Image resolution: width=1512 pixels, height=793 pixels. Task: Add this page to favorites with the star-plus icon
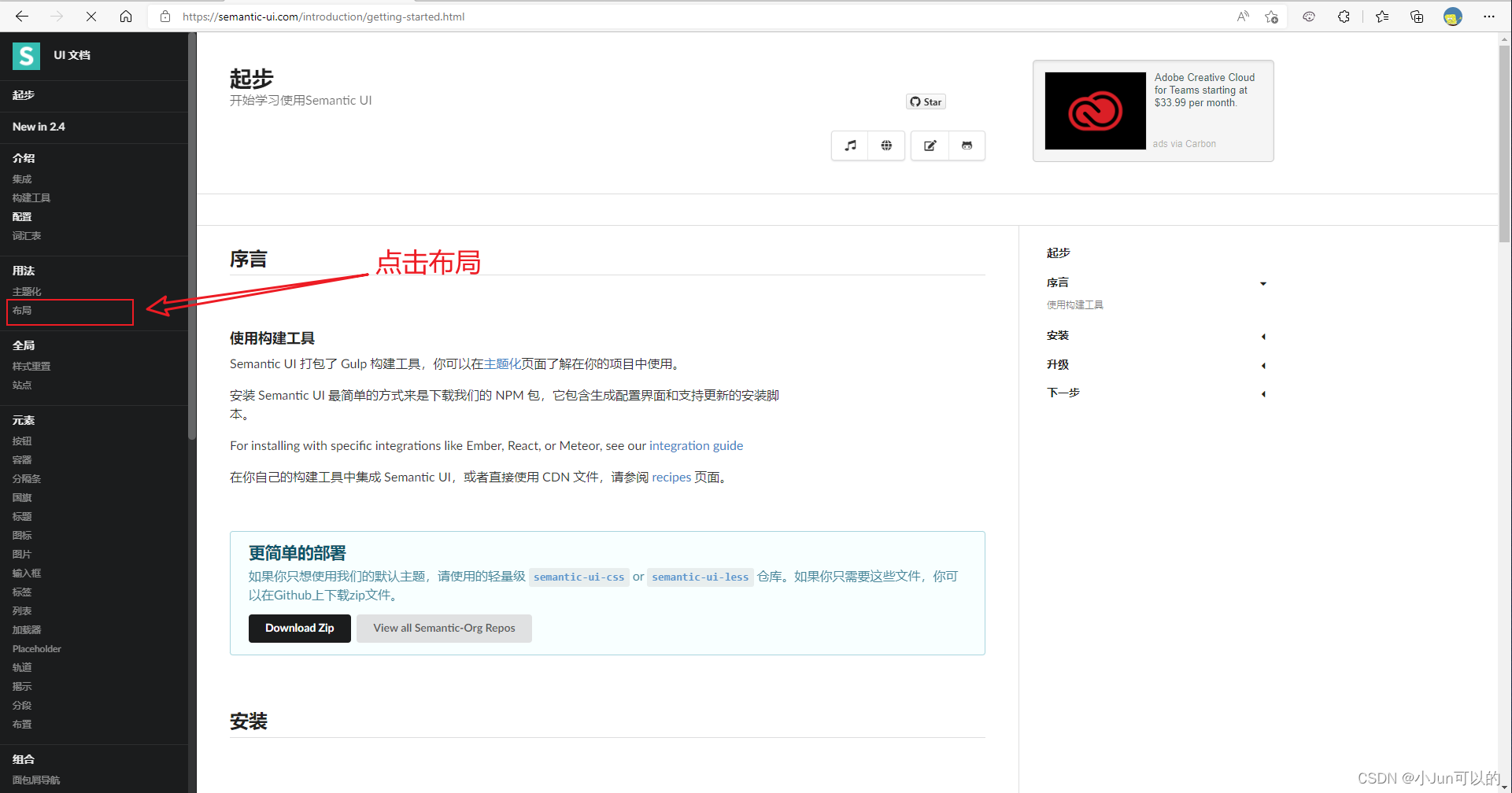pyautogui.click(x=1271, y=17)
